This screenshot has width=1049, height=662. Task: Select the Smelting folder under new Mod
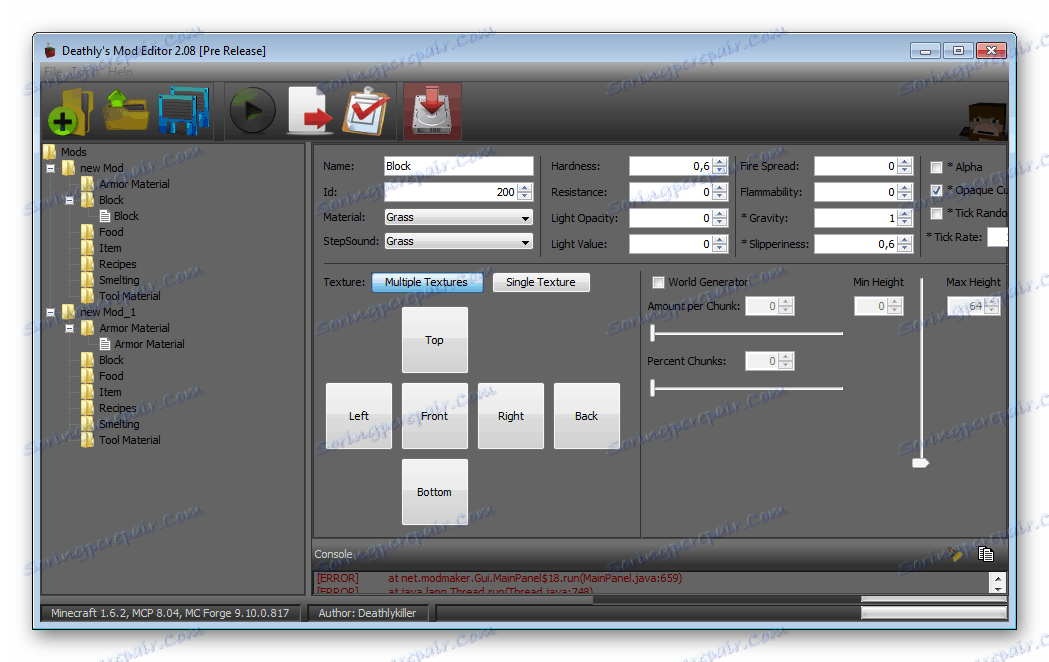pyautogui.click(x=119, y=280)
